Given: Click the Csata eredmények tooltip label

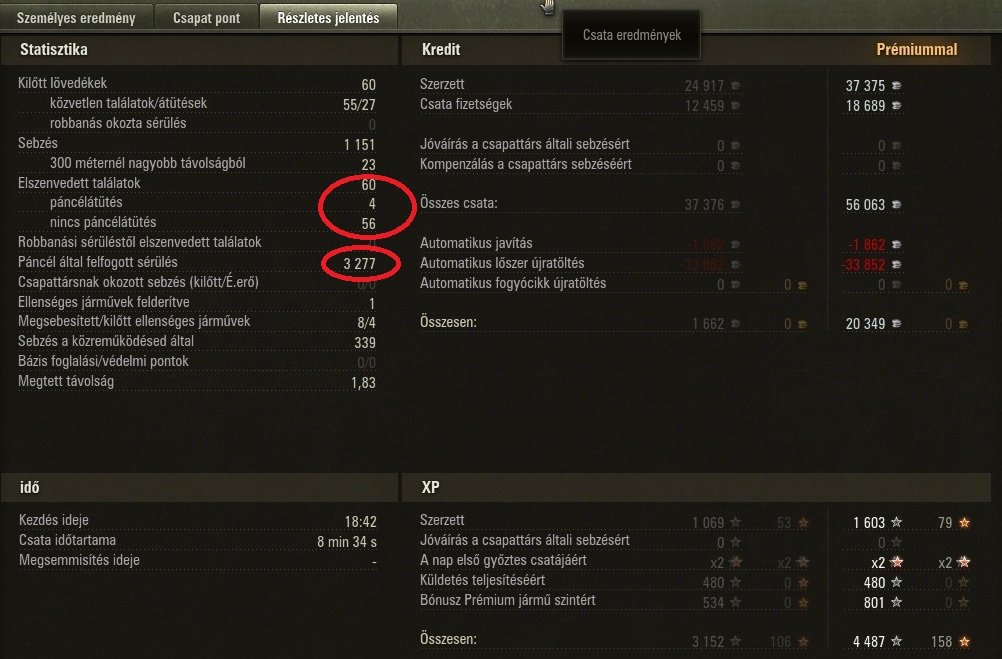Looking at the screenshot, I should 631,35.
